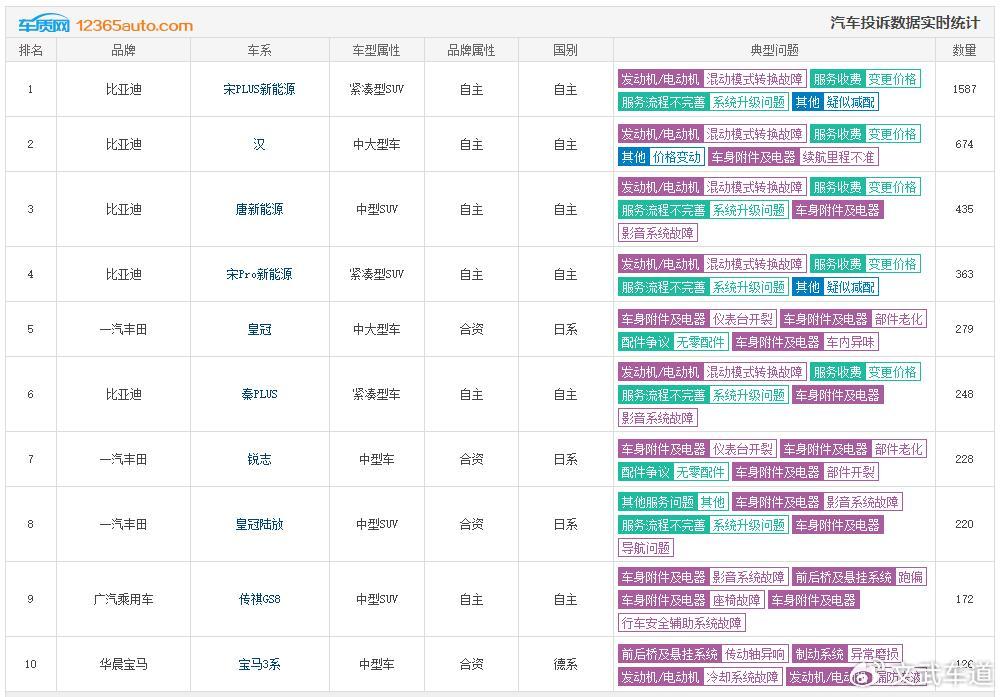
Task: Click 续航里程不准 tag in 汉 row
Action: [x=838, y=157]
